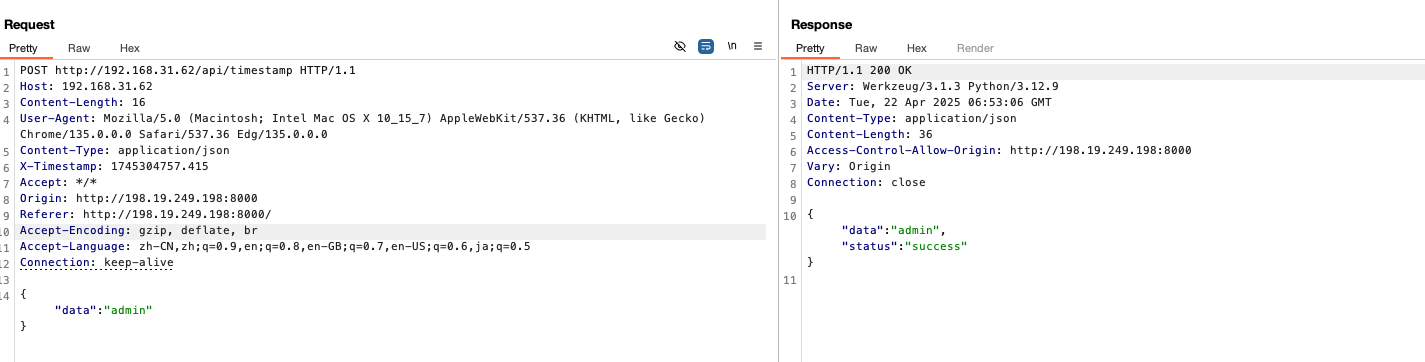Click the Connection: keep-alive header
The image size is (1425, 362).
(x=97, y=263)
